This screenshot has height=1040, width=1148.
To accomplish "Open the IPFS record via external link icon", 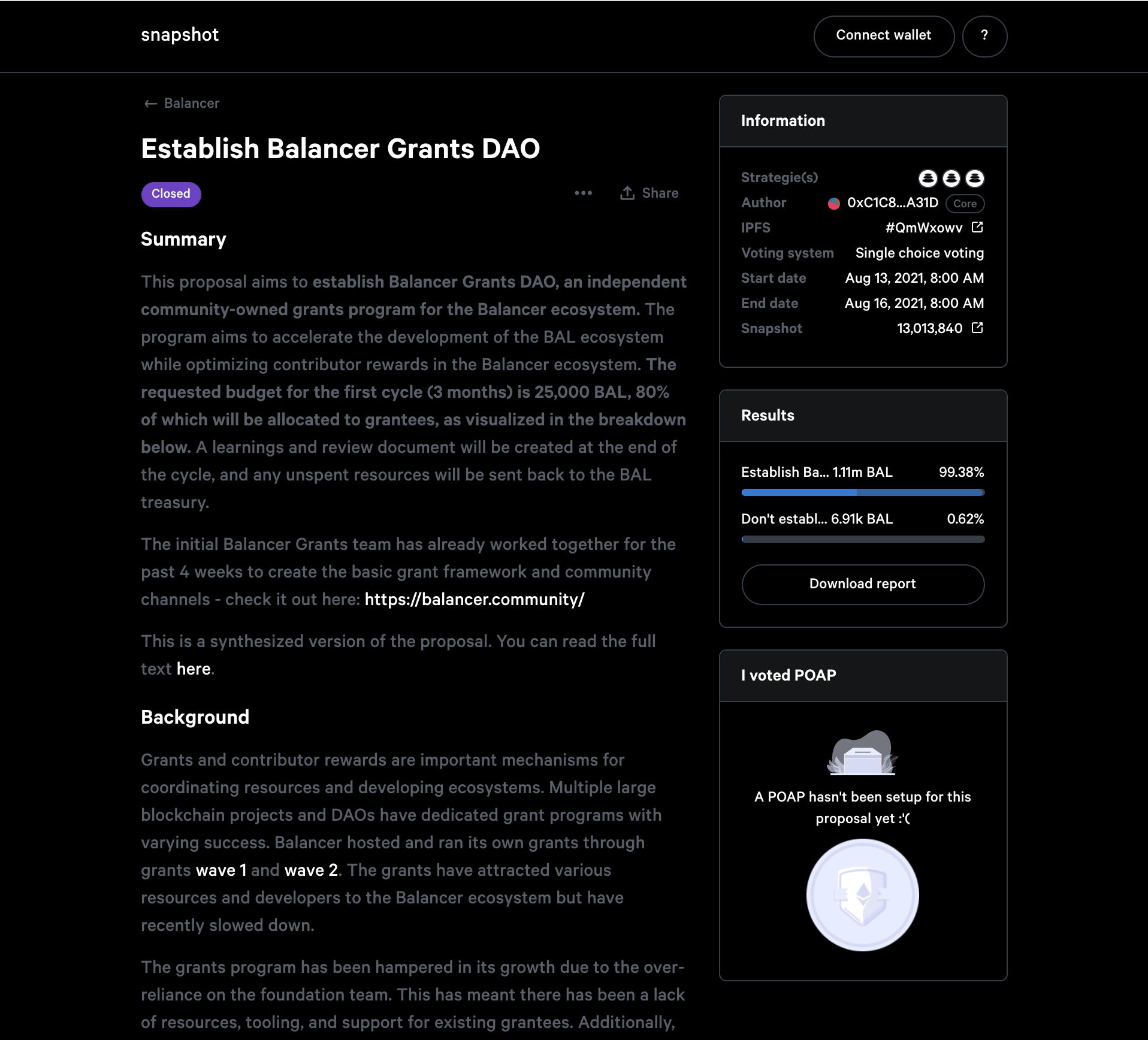I will pyautogui.click(x=978, y=228).
